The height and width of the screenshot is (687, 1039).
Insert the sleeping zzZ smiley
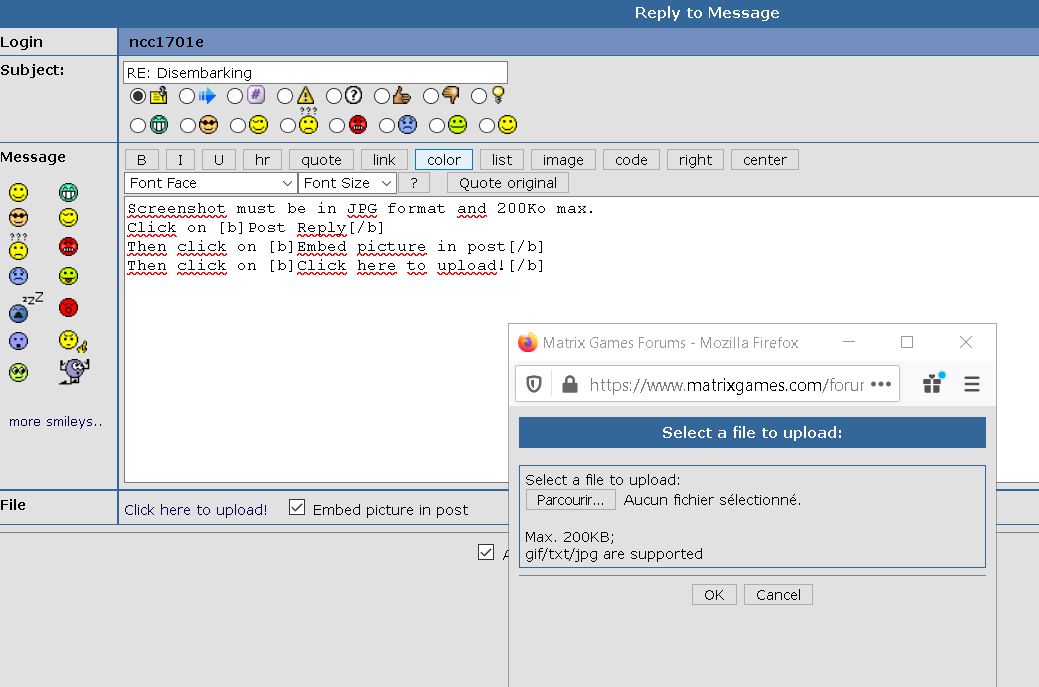pyautogui.click(x=25, y=307)
